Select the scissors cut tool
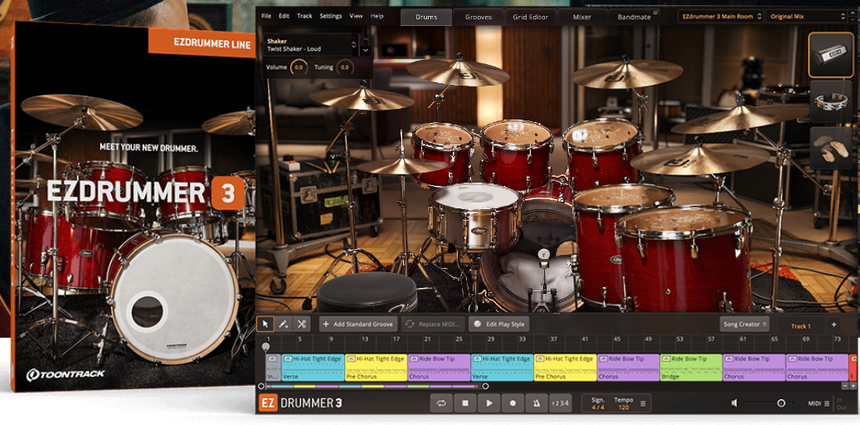 click(x=302, y=324)
